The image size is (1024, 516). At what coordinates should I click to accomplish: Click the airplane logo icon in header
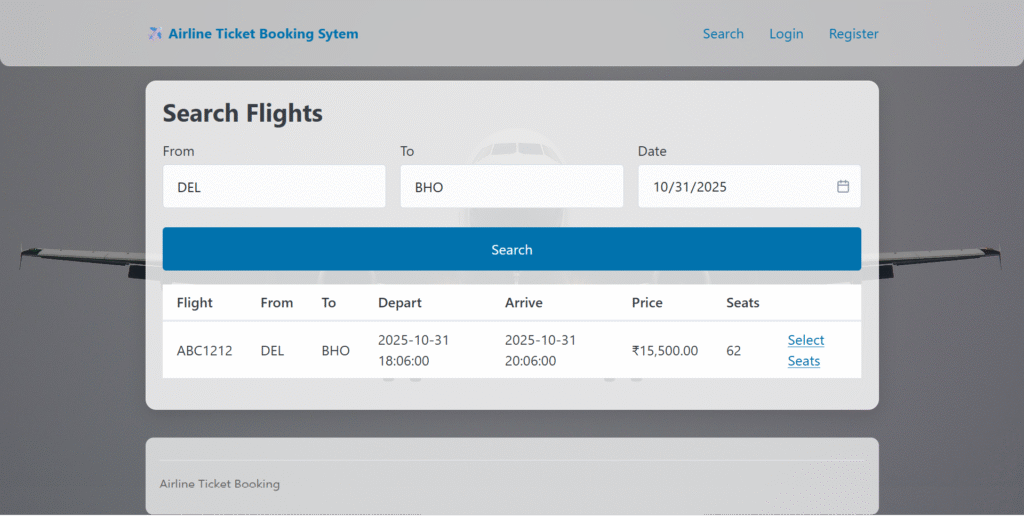155,34
